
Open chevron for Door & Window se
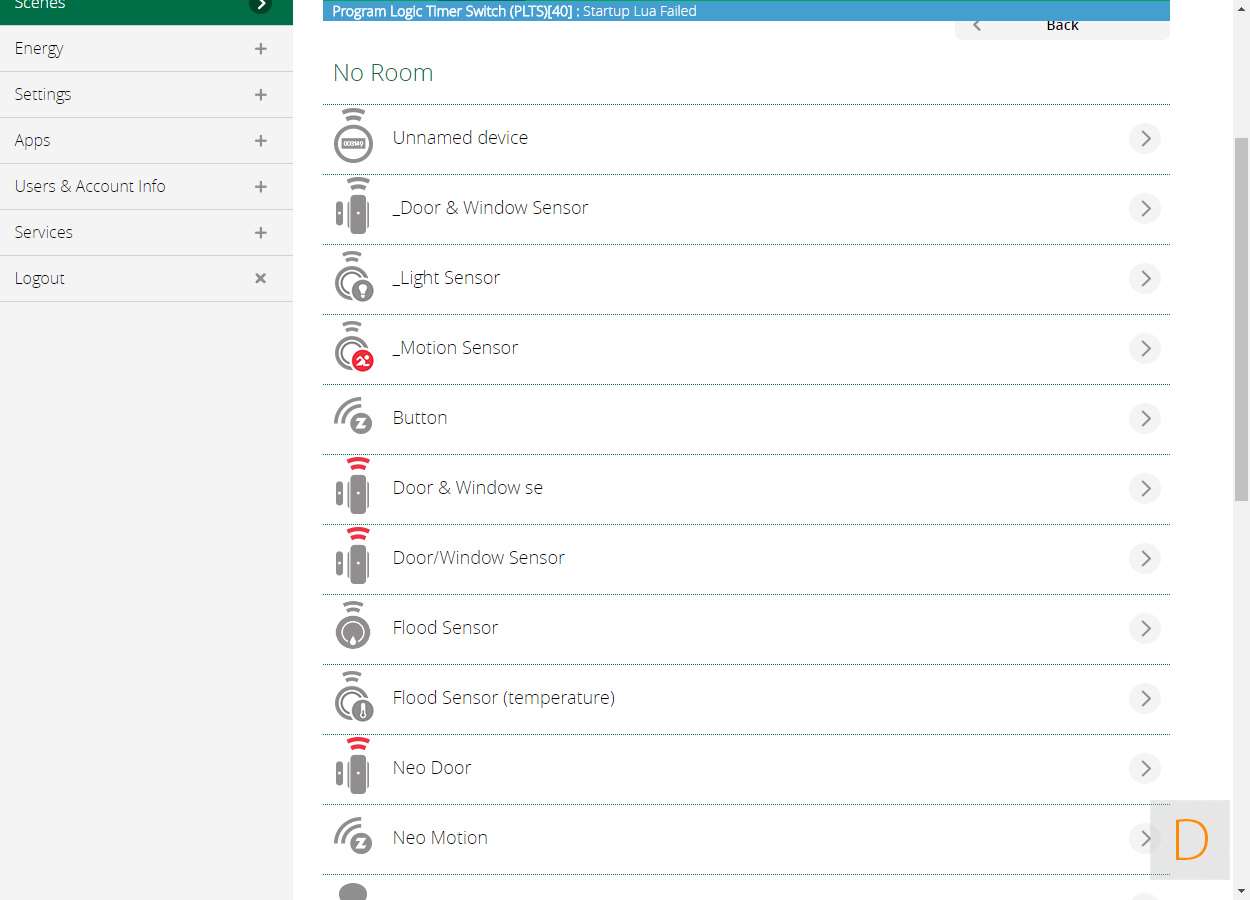tap(1145, 488)
